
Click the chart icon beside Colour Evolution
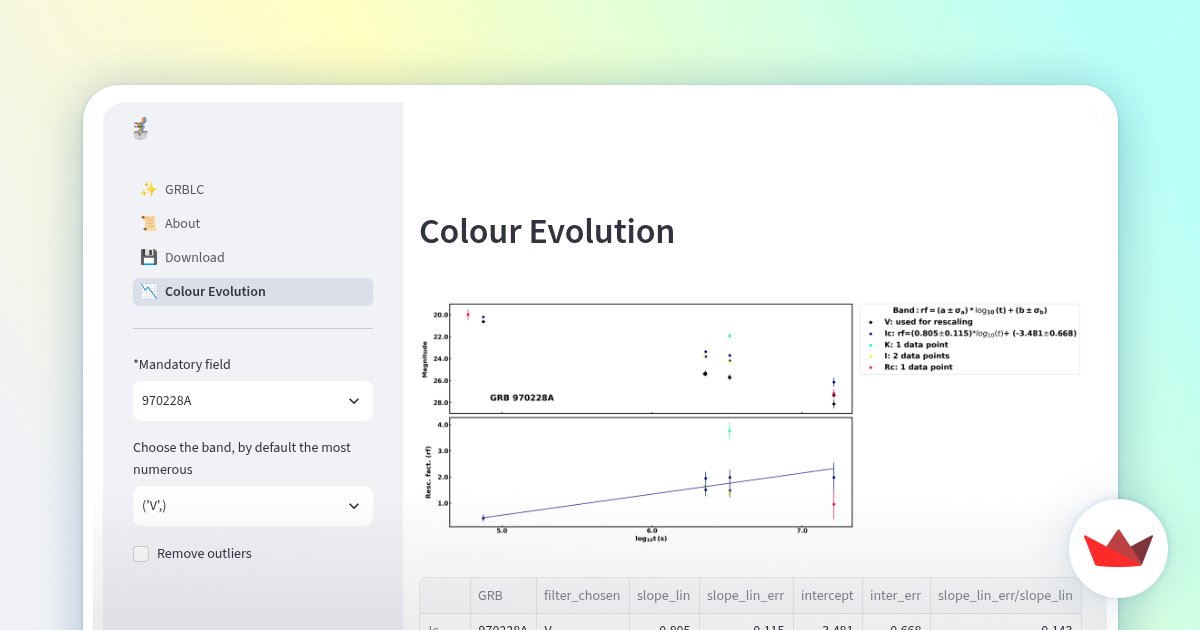[x=148, y=291]
